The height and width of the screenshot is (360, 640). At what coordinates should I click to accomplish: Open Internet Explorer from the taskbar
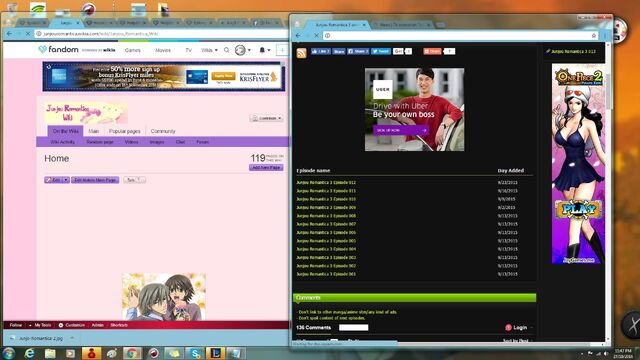click(29, 353)
